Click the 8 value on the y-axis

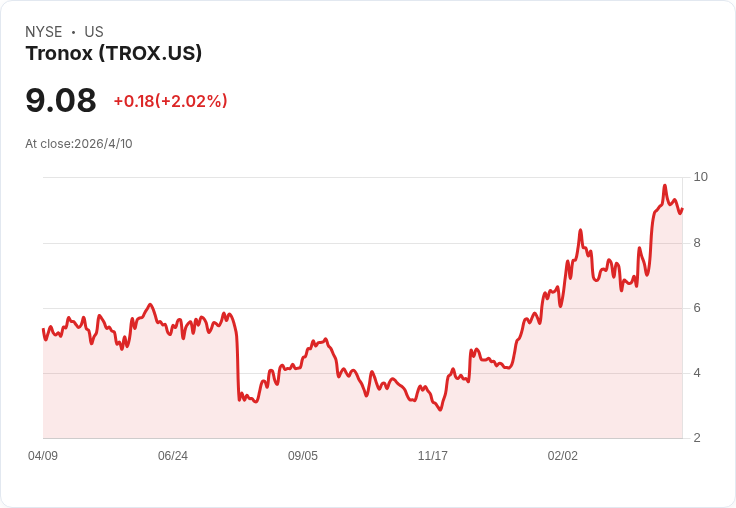tap(697, 243)
